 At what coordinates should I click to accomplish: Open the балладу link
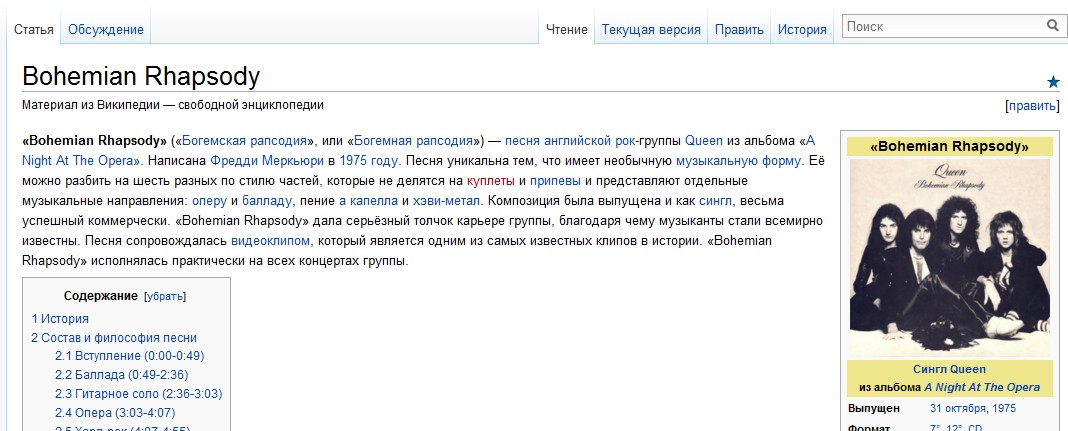(266, 202)
